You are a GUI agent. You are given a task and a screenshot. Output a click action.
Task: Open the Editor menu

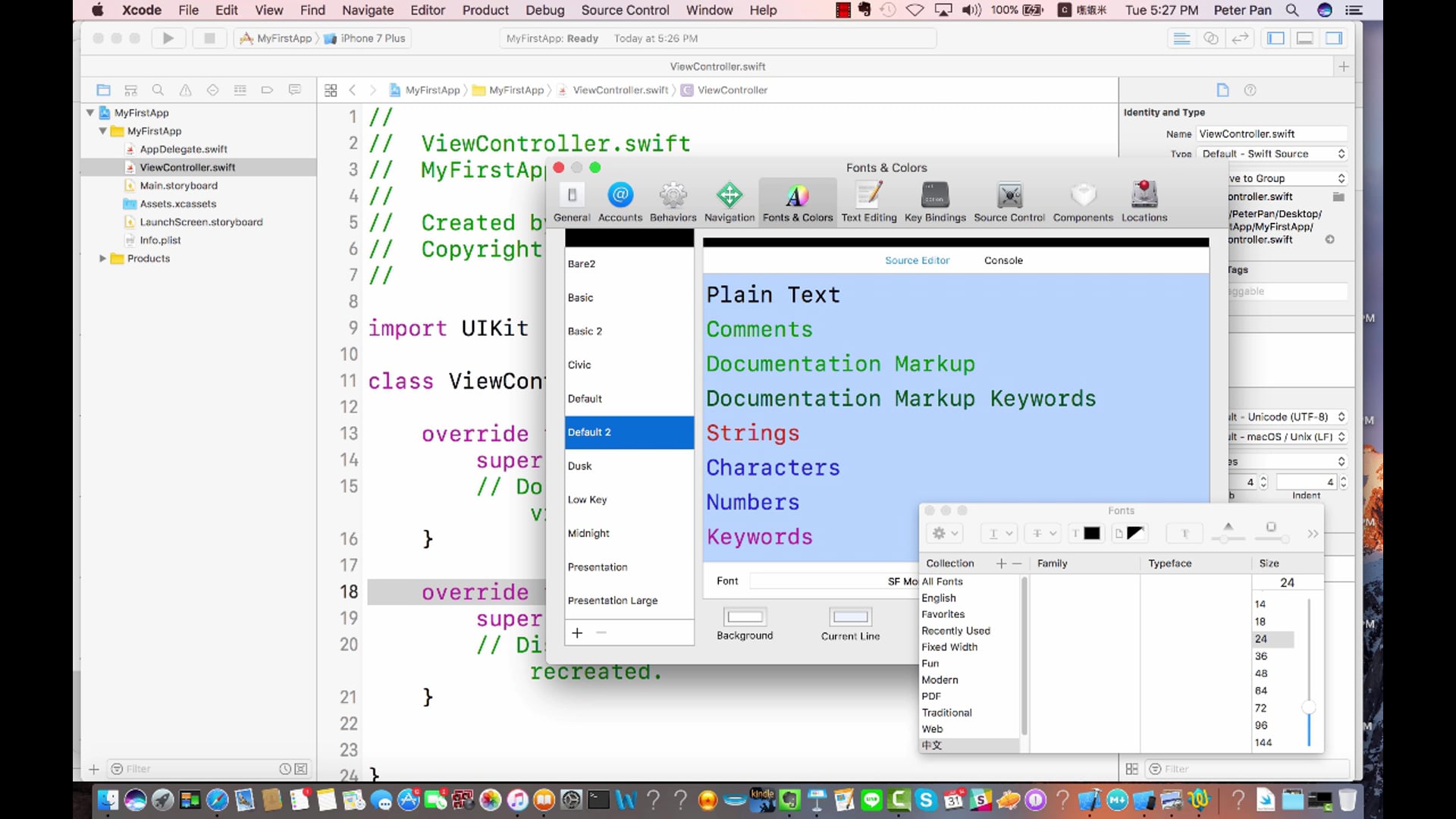click(427, 10)
